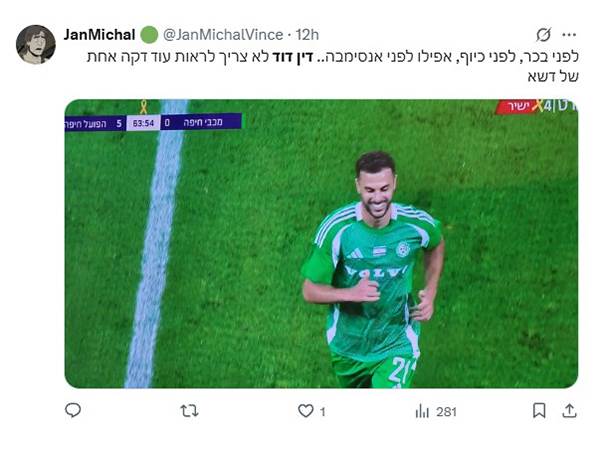Click the live broadcast channel logo in photo

[x=536, y=106]
